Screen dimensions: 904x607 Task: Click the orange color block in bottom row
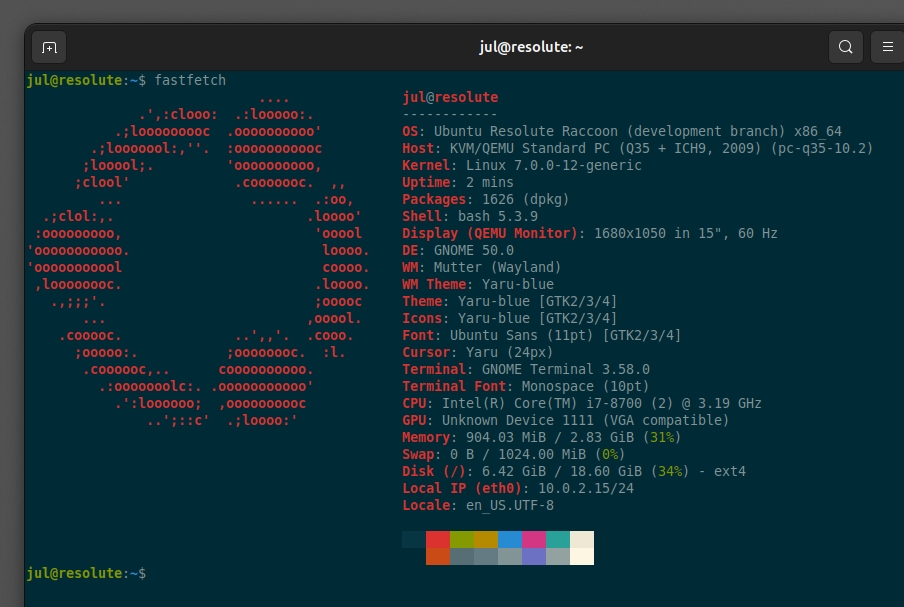pyautogui.click(x=438, y=557)
